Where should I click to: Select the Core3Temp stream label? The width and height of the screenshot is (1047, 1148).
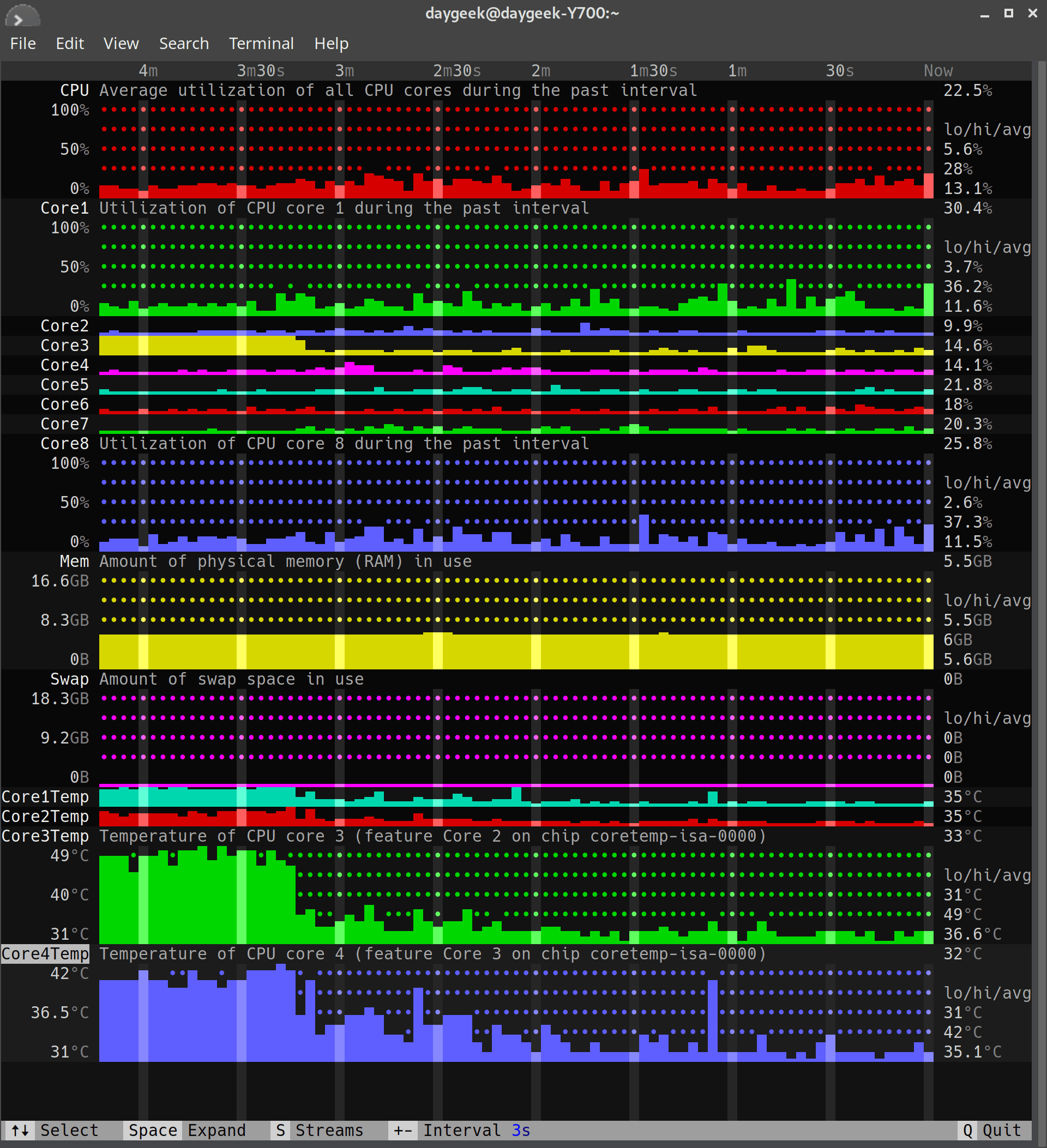[45, 836]
